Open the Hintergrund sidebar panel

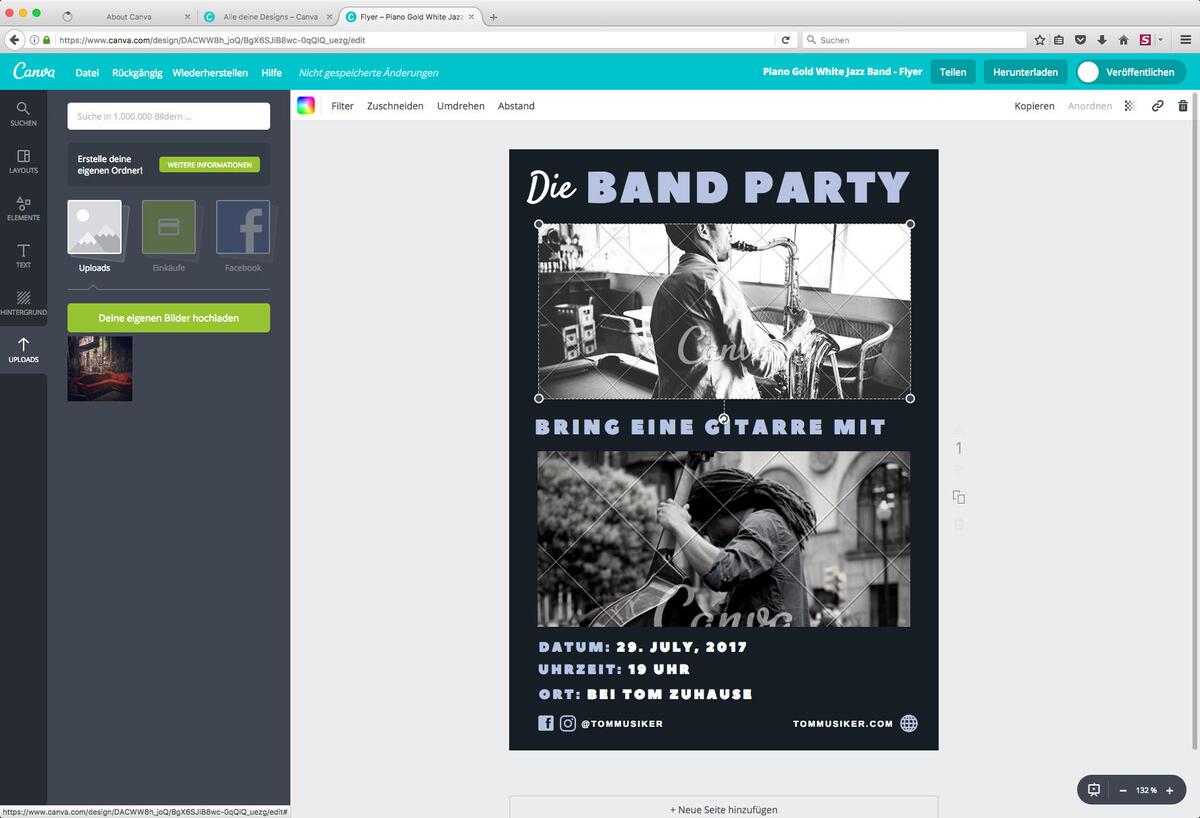coord(23,302)
